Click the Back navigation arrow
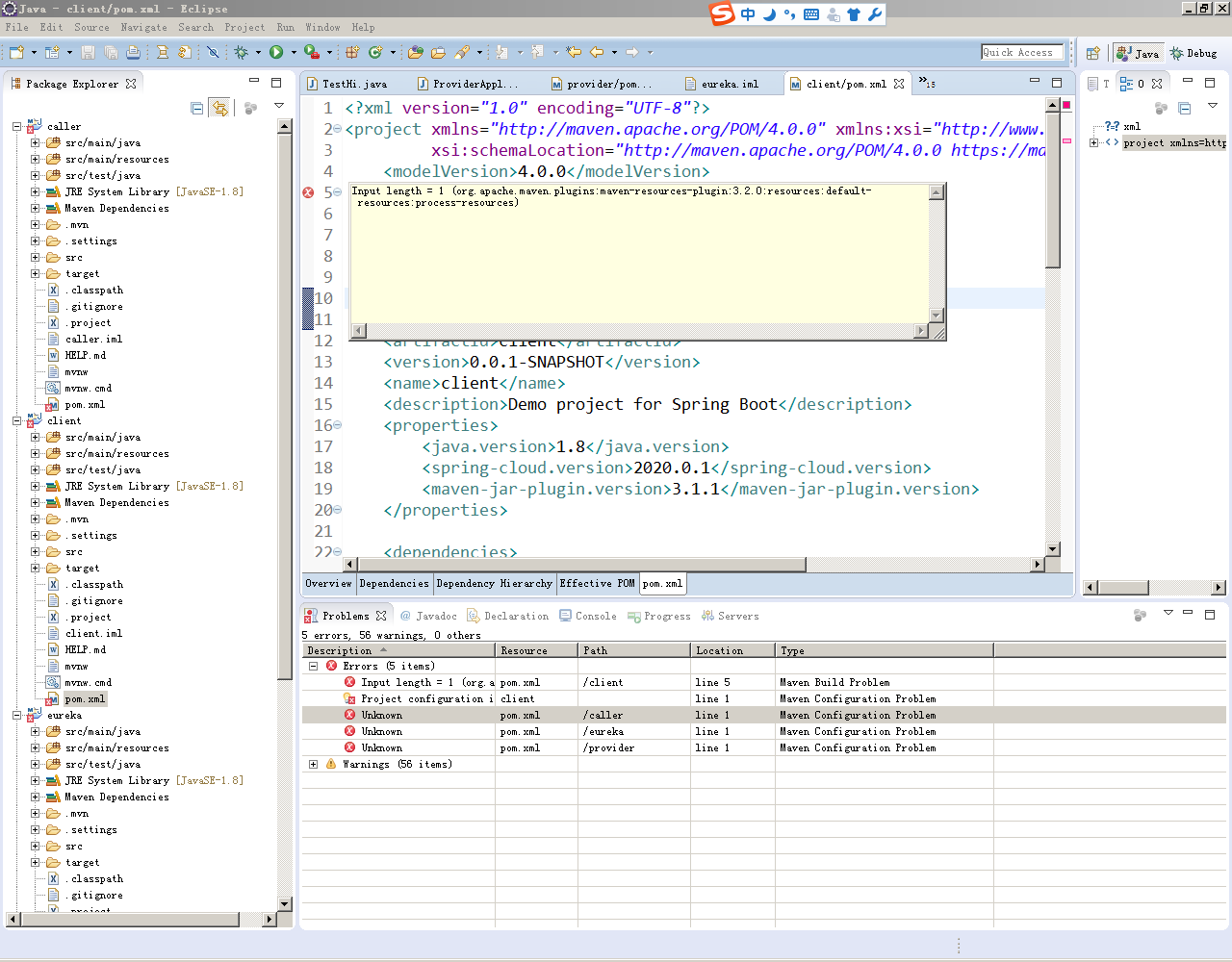Viewport: 1232px width, 962px height. click(x=597, y=52)
